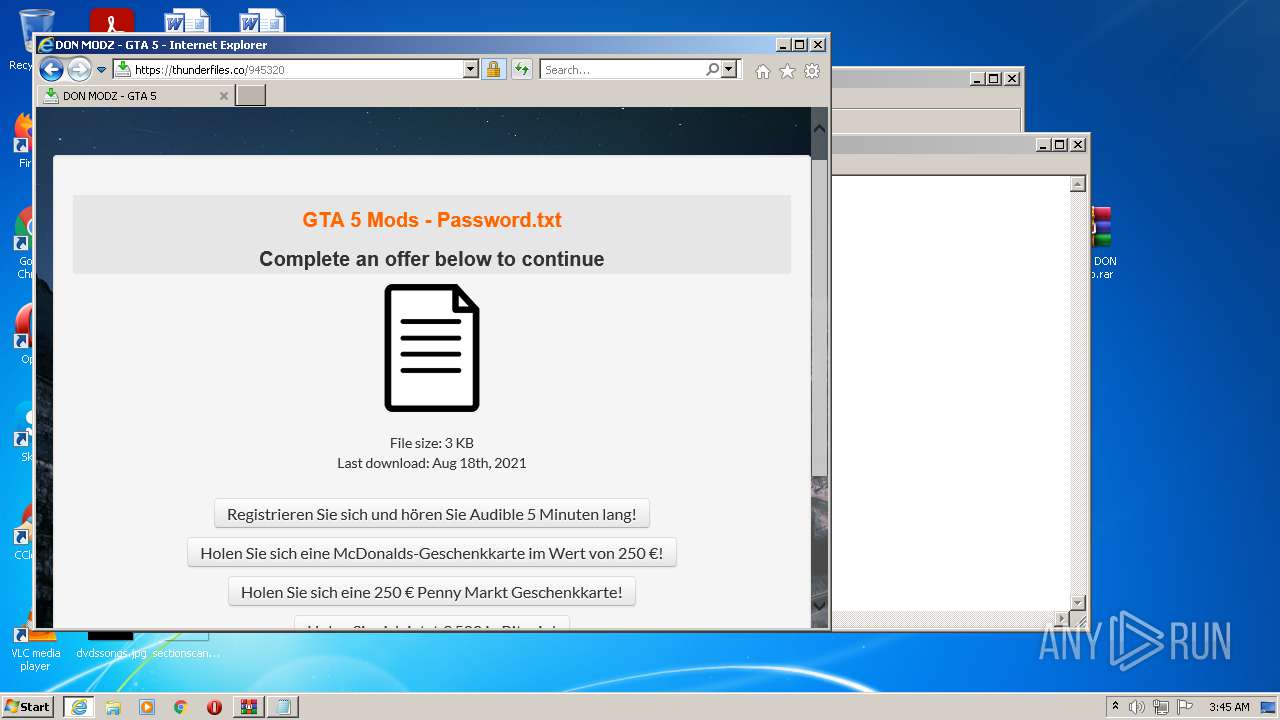Show hidden tray icons arrow
Image resolution: width=1280 pixels, height=720 pixels.
[1115, 707]
